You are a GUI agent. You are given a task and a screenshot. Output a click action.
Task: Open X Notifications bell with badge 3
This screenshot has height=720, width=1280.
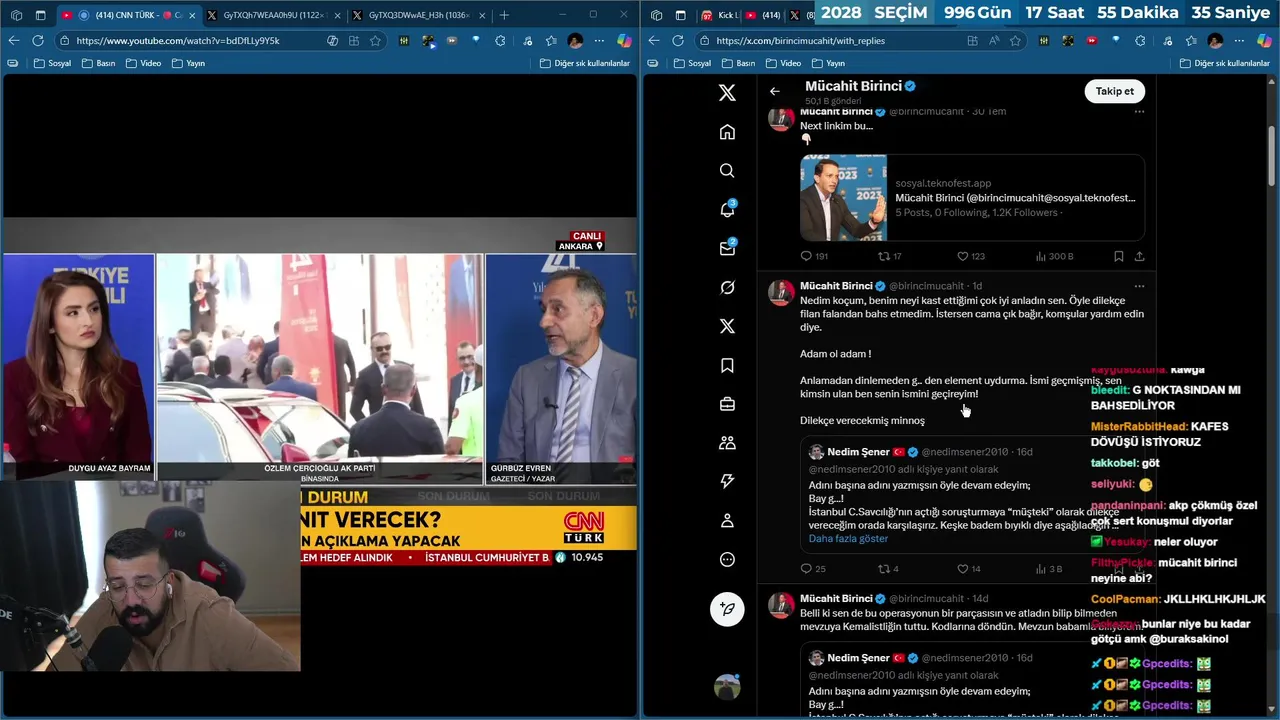pos(727,209)
